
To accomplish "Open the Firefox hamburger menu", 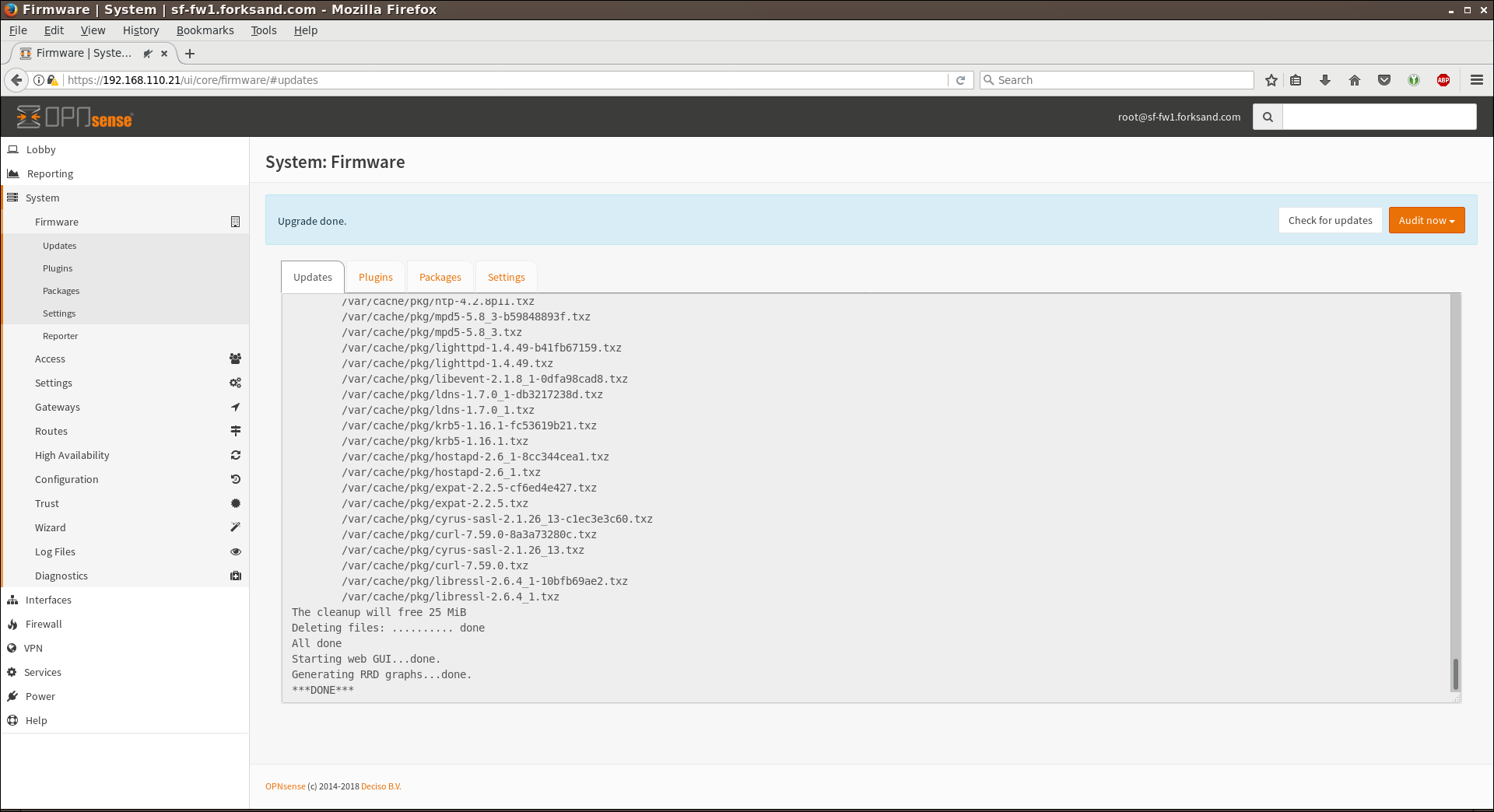I will coord(1476,80).
